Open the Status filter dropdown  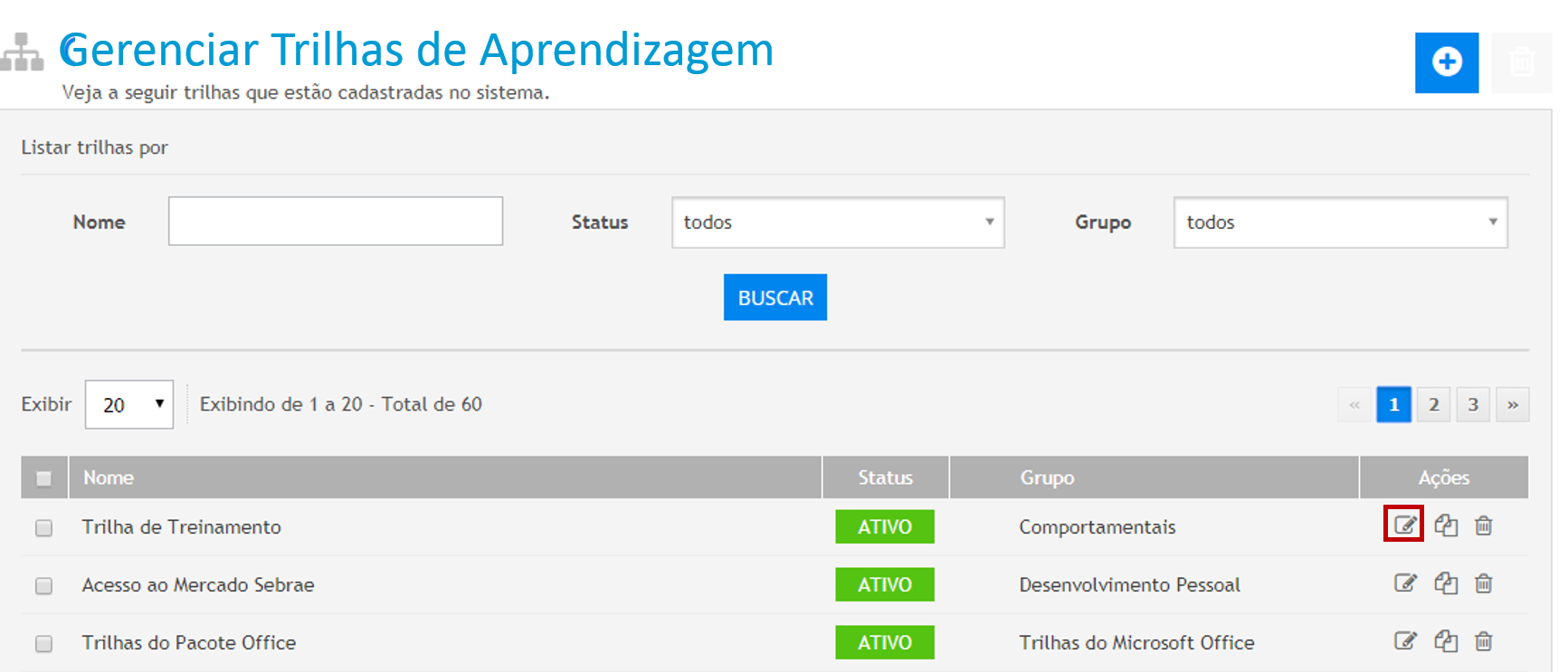pyautogui.click(x=837, y=222)
